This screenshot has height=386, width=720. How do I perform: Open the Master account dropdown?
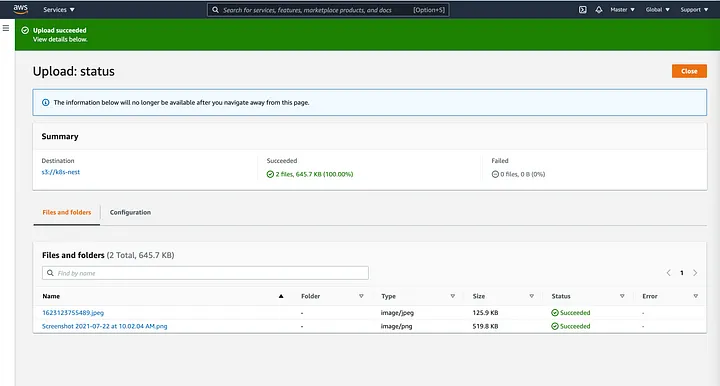622,10
